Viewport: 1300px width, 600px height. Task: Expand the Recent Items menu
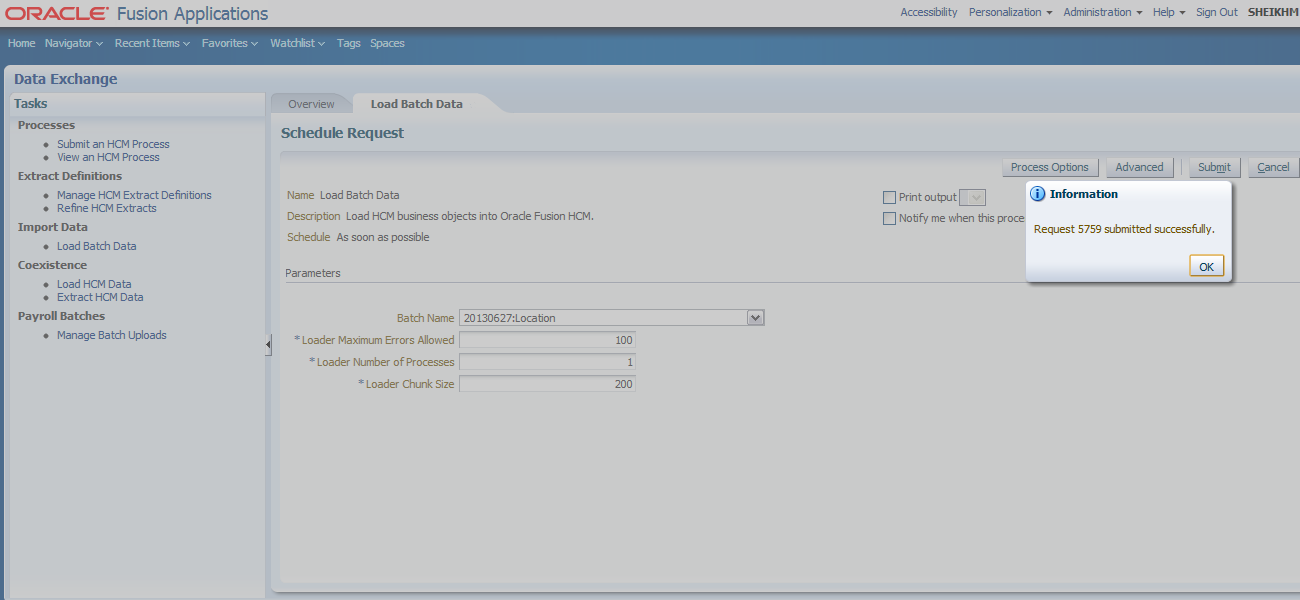152,43
